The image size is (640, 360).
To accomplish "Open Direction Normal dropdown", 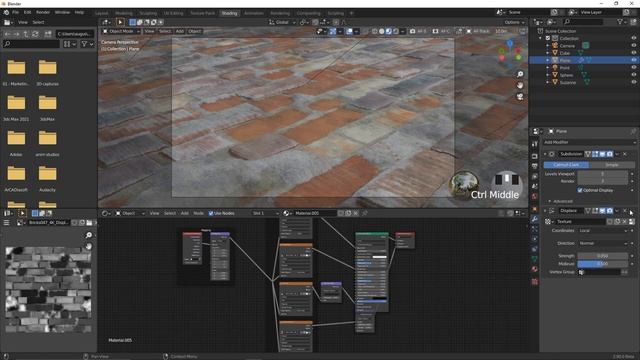I will pos(603,243).
